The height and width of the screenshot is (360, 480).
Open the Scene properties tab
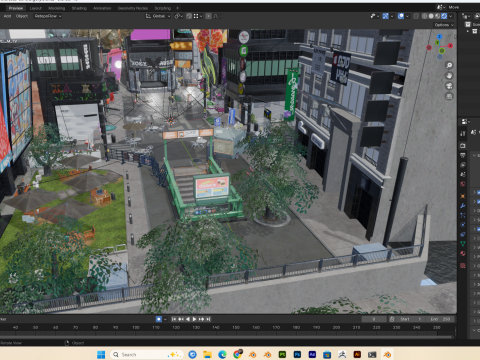[x=463, y=174]
